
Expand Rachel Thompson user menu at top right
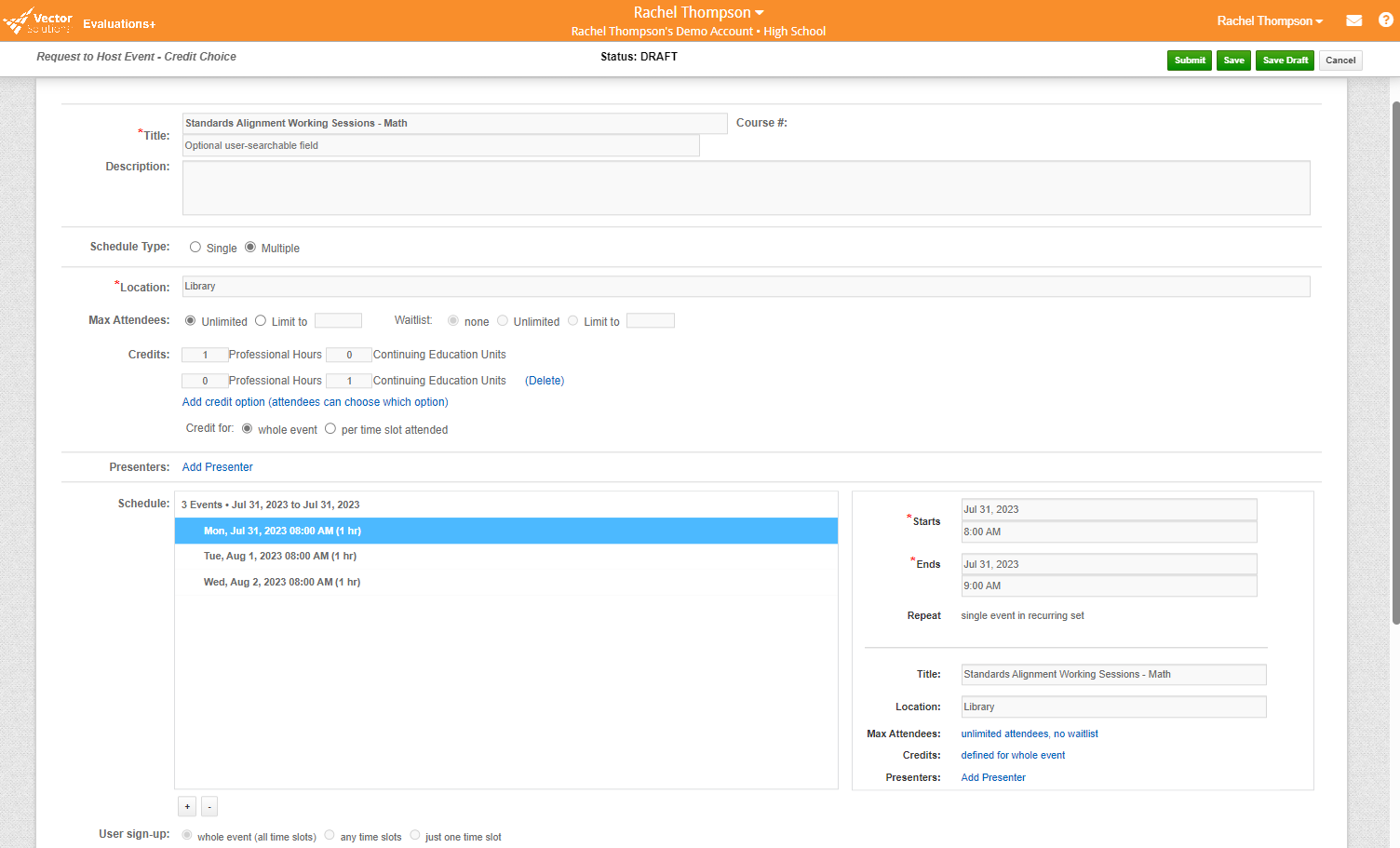point(1269,21)
